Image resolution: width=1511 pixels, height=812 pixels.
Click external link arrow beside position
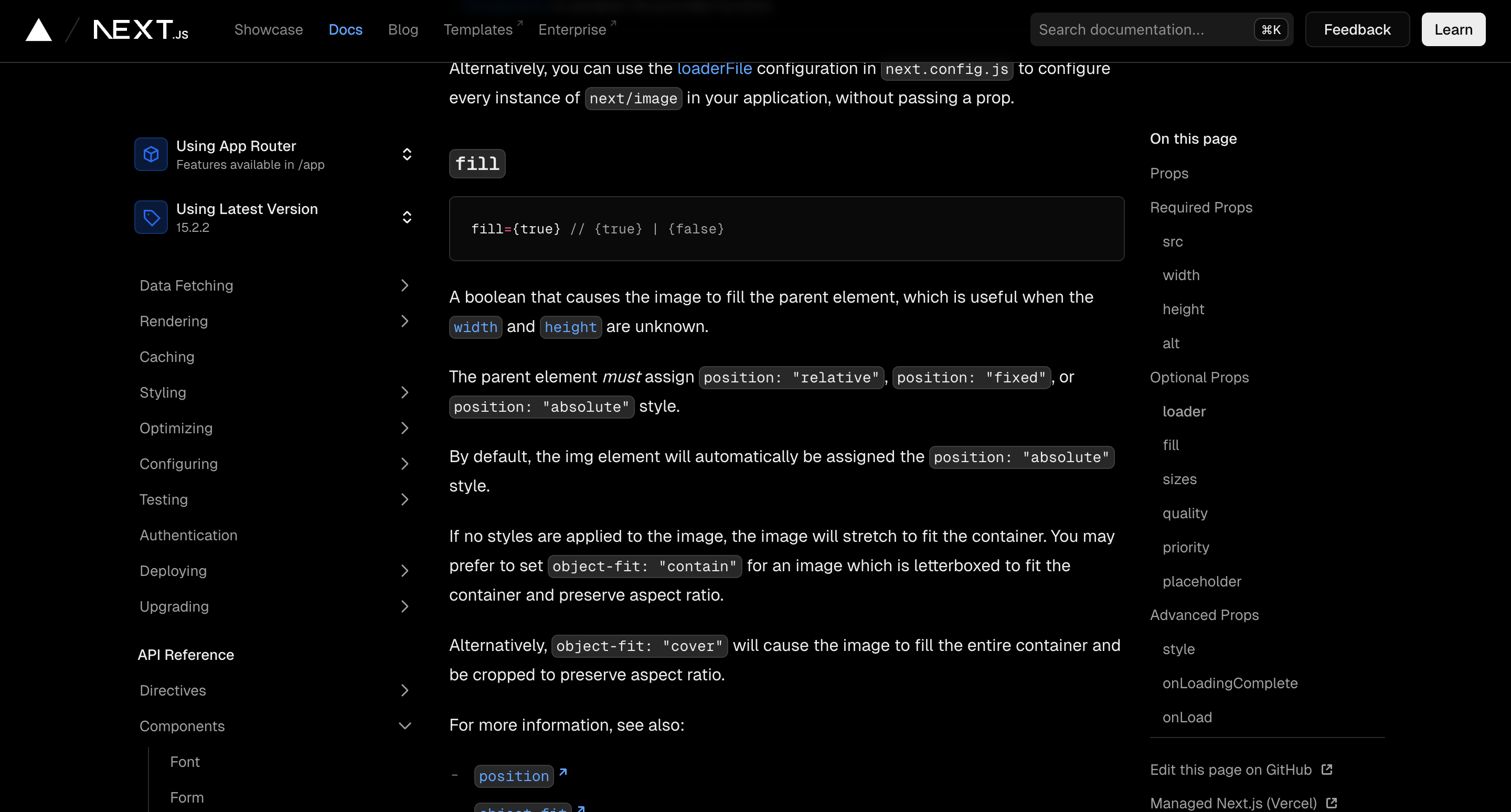point(563,772)
